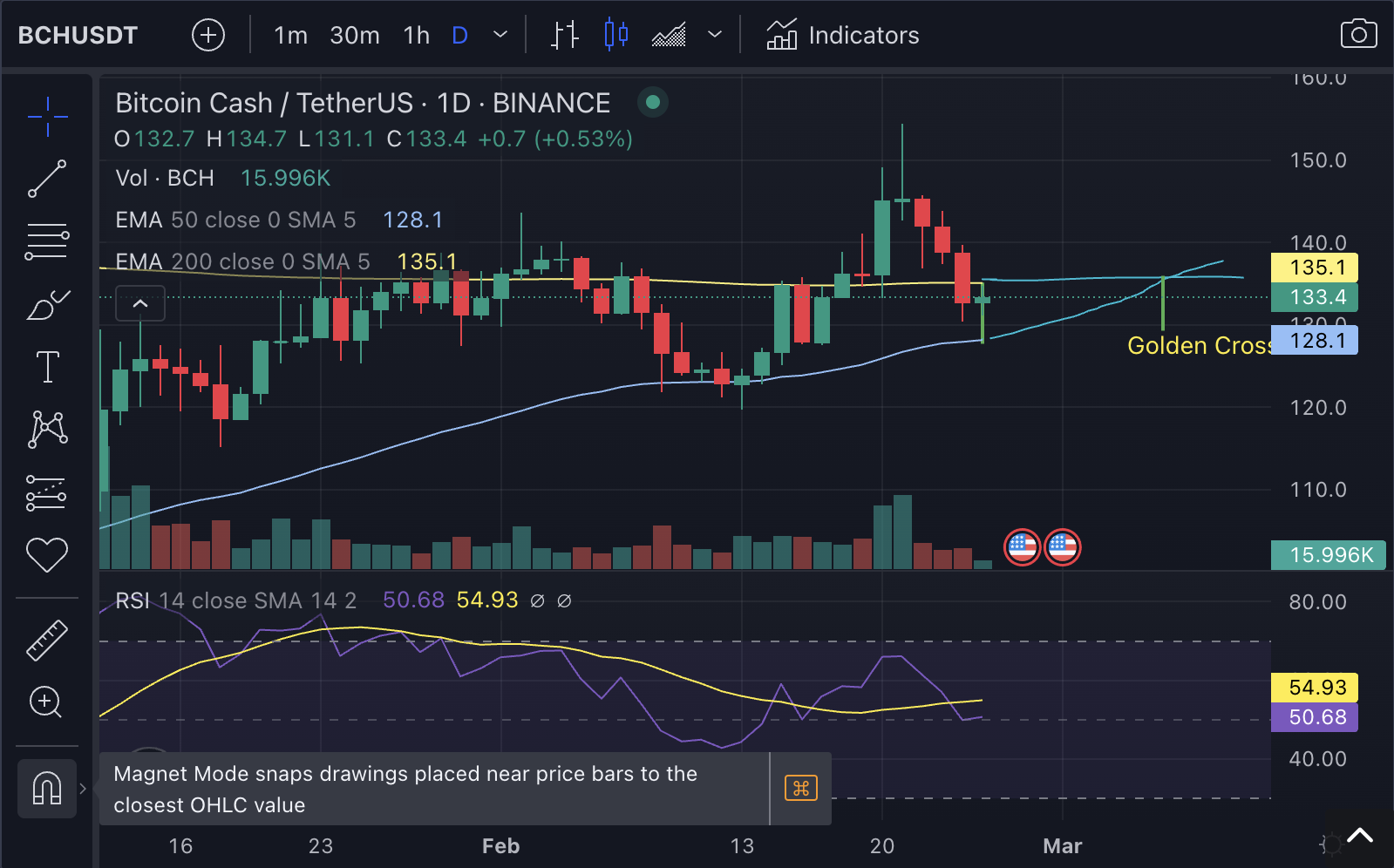1394x868 pixels.
Task: Open the XABCD patterns tool
Action: click(47, 430)
